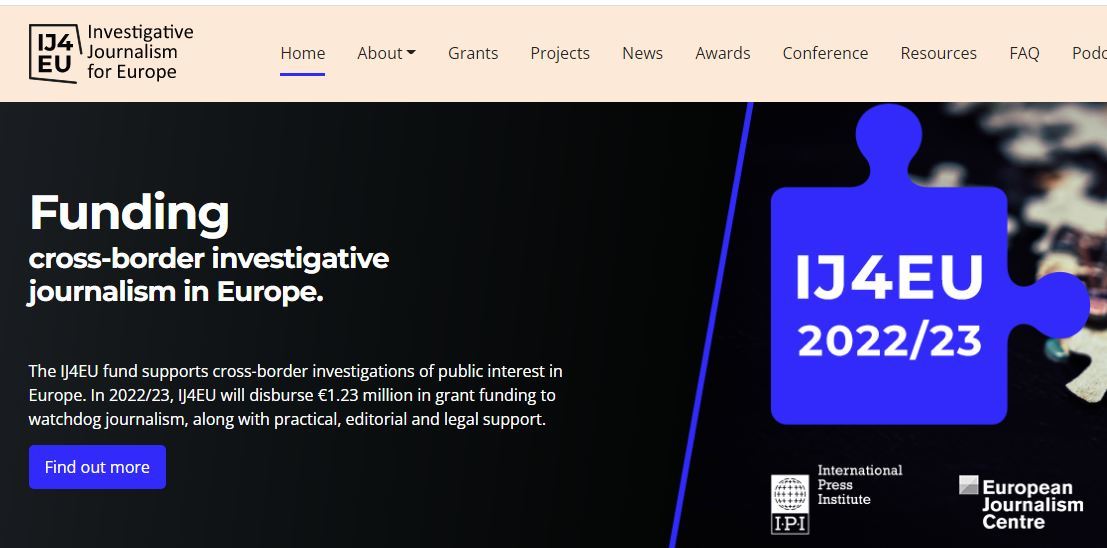This screenshot has height=548, width=1107.
Task: Click the 'Investigative Journalism for Europe' logo text
Action: (139, 52)
